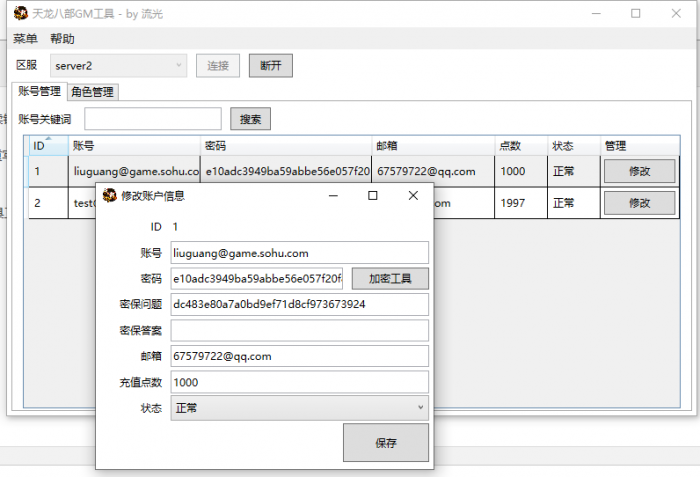This screenshot has height=477, width=700.
Task: Click the 密保问题 field
Action: pos(300,304)
